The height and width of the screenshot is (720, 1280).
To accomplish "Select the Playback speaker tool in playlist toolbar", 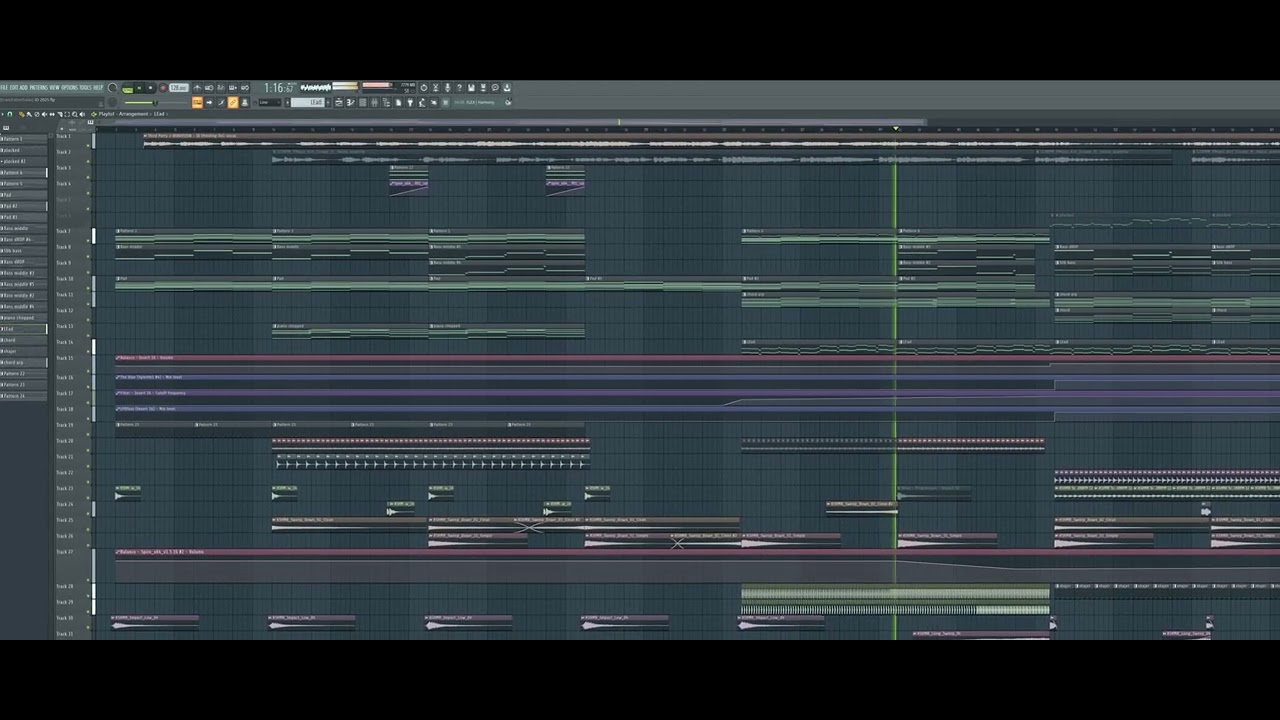I will pos(82,114).
